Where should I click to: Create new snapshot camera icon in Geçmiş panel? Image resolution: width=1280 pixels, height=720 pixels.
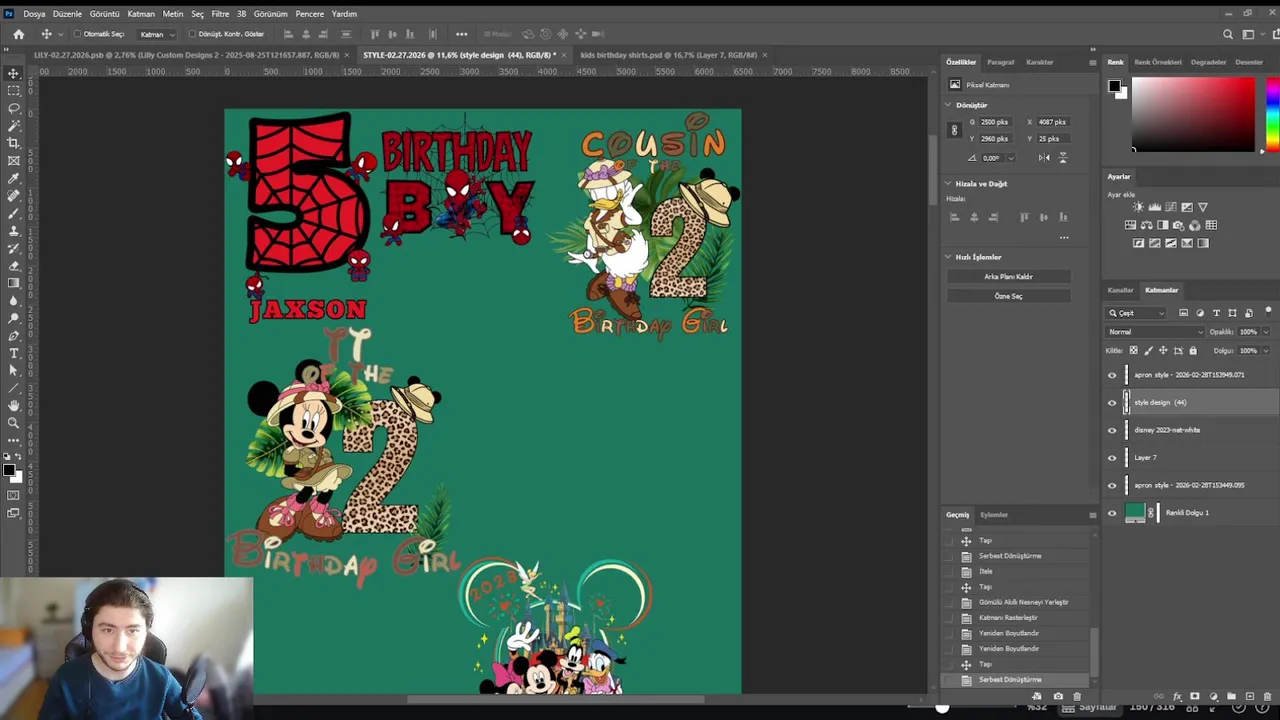pyautogui.click(x=1058, y=696)
